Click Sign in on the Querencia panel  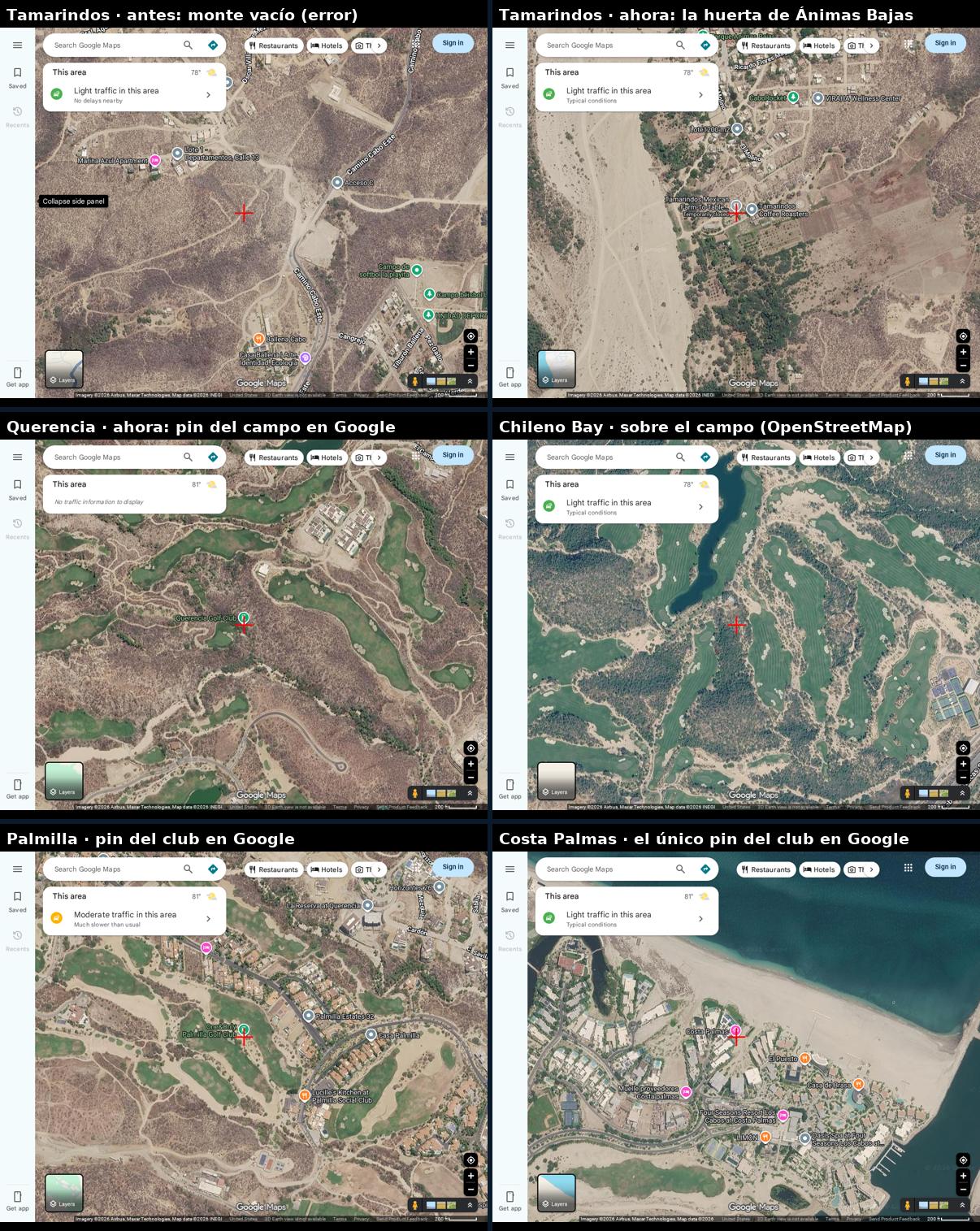click(x=453, y=455)
